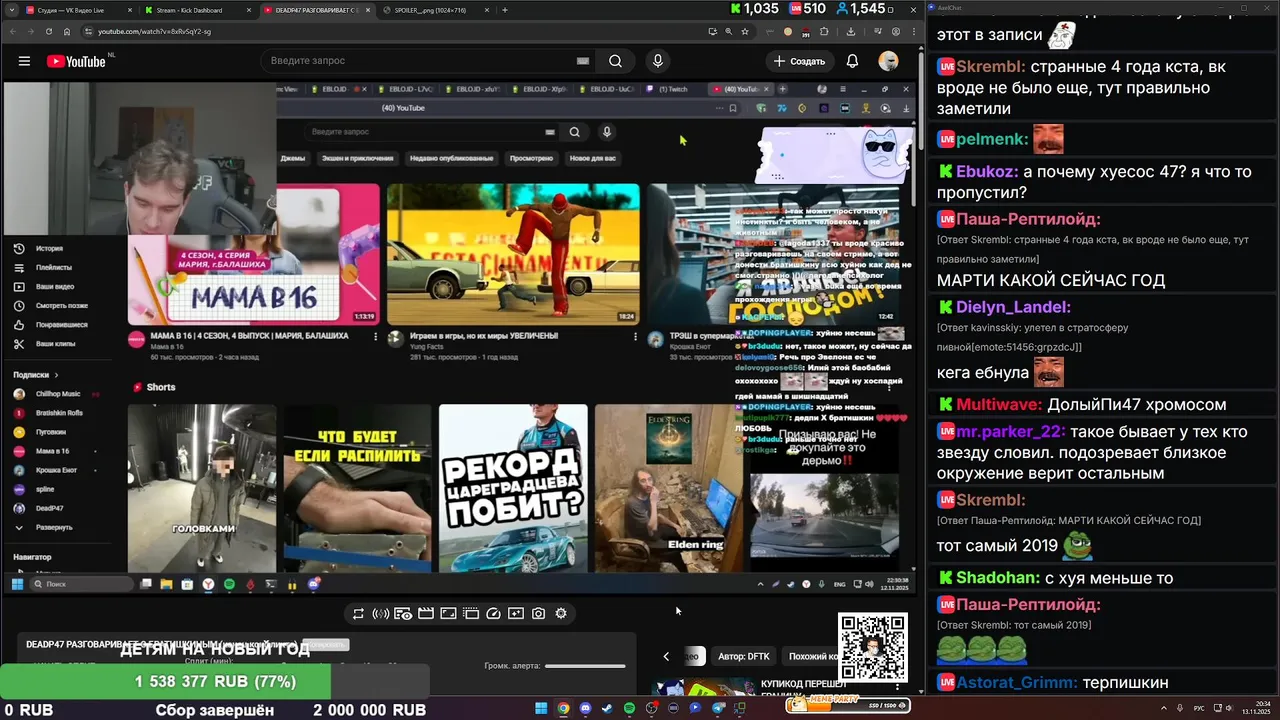Go back in browser history
This screenshot has height=720, width=1280.
[x=14, y=31]
